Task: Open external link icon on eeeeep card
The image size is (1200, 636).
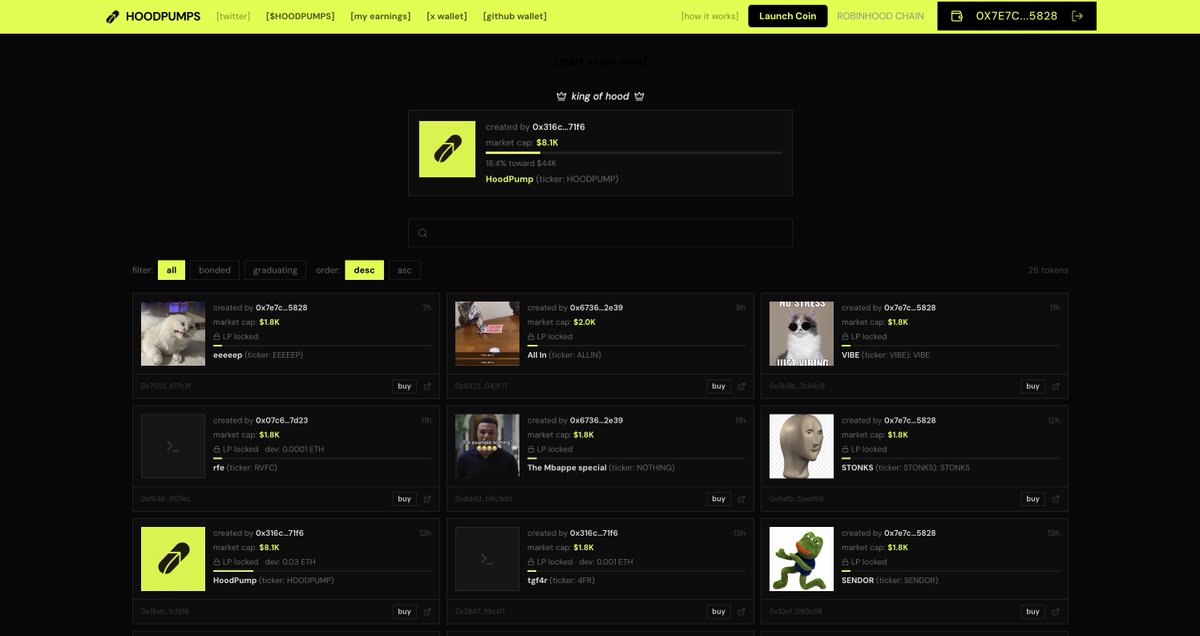Action: [427, 386]
